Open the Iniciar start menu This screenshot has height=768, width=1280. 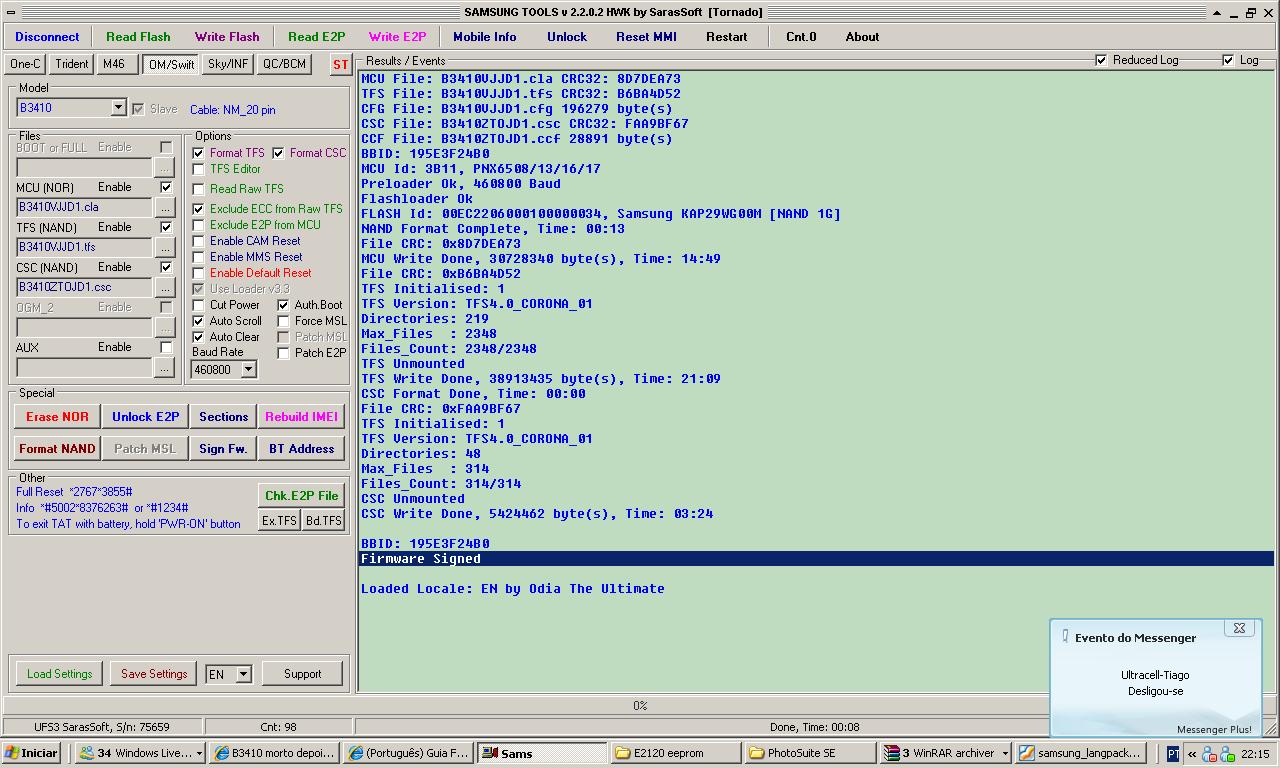tap(32, 753)
